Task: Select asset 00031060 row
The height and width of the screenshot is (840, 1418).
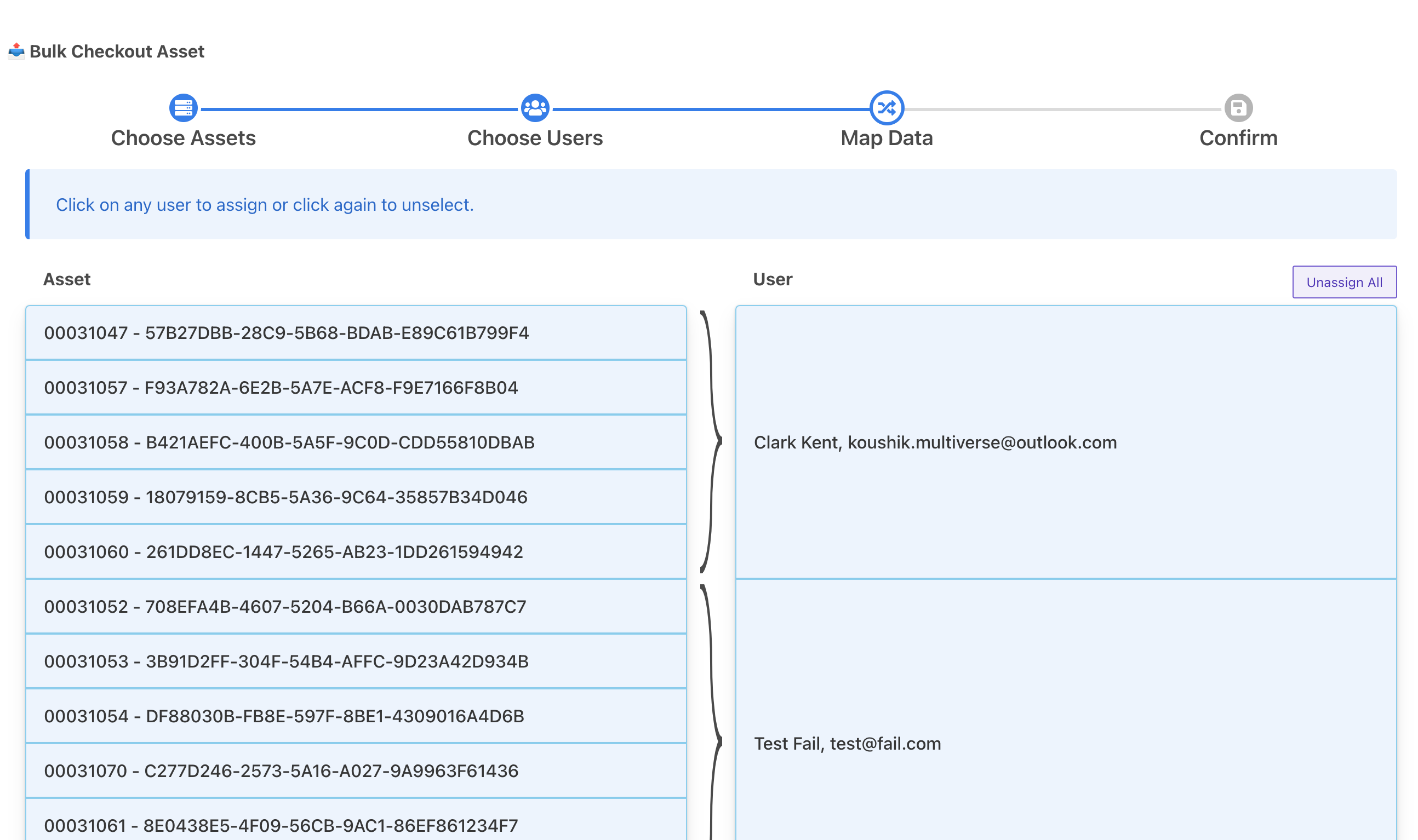Action: (x=356, y=552)
